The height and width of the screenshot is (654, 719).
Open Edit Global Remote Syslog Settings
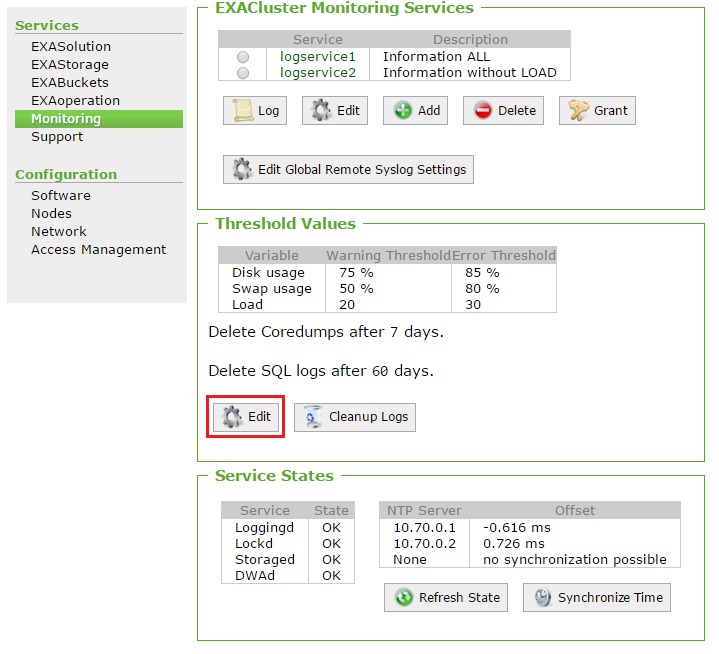pyautogui.click(x=348, y=169)
